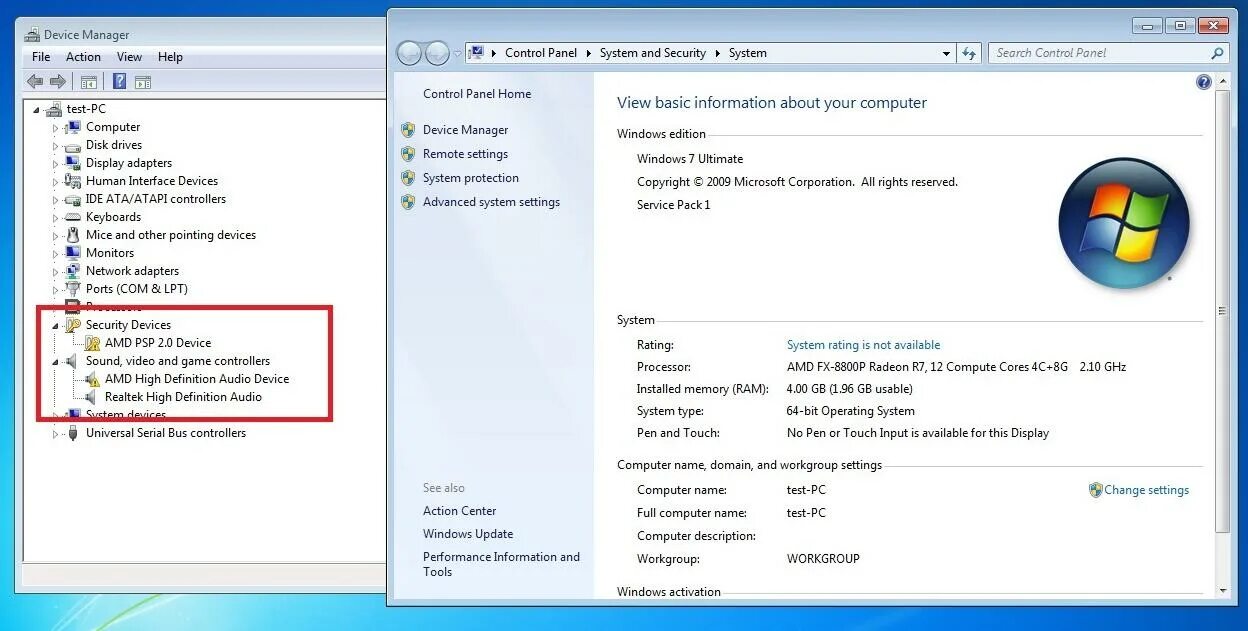The image size is (1248, 631).
Task: Open the Action Center link
Action: pos(459,511)
